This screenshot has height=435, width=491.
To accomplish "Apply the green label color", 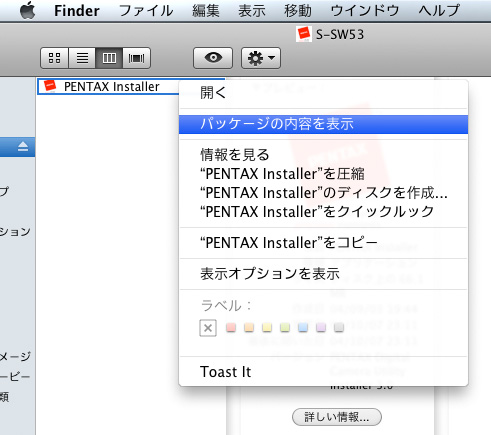I will click(x=285, y=327).
